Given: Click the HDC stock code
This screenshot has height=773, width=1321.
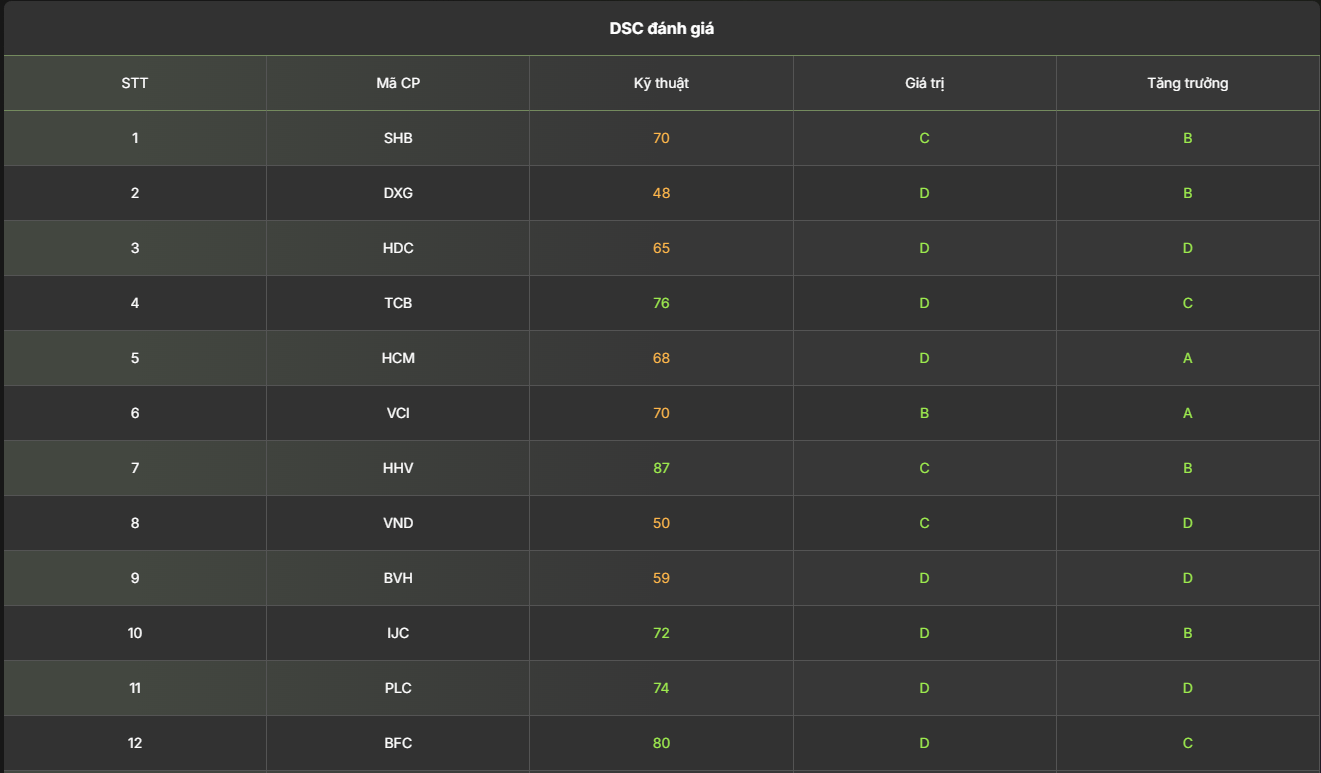Looking at the screenshot, I should click(398, 248).
